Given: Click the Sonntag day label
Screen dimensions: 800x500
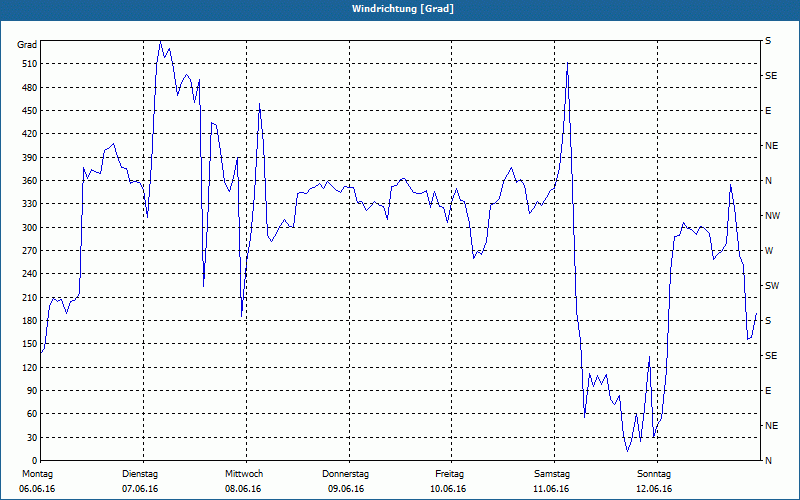Looking at the screenshot, I should coord(654,474).
